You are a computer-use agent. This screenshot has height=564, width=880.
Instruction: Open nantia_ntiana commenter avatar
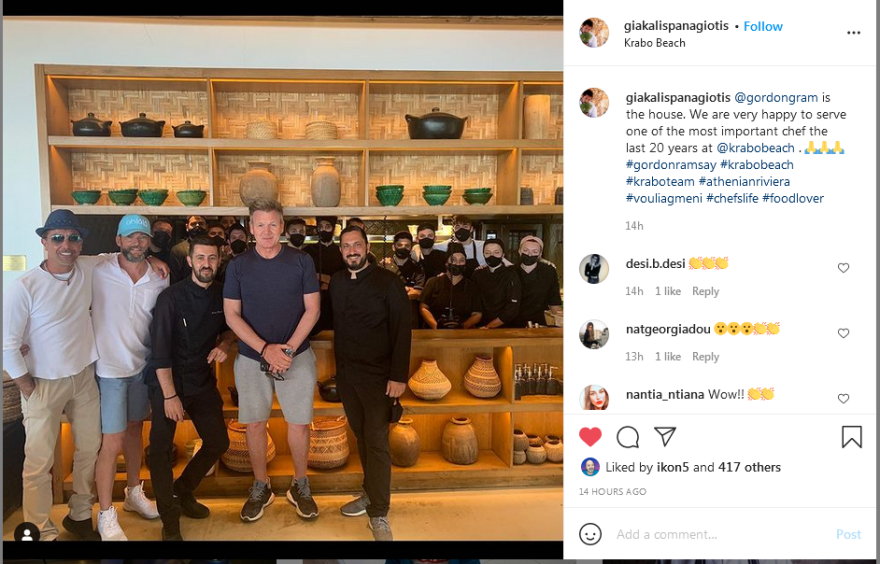click(x=594, y=397)
